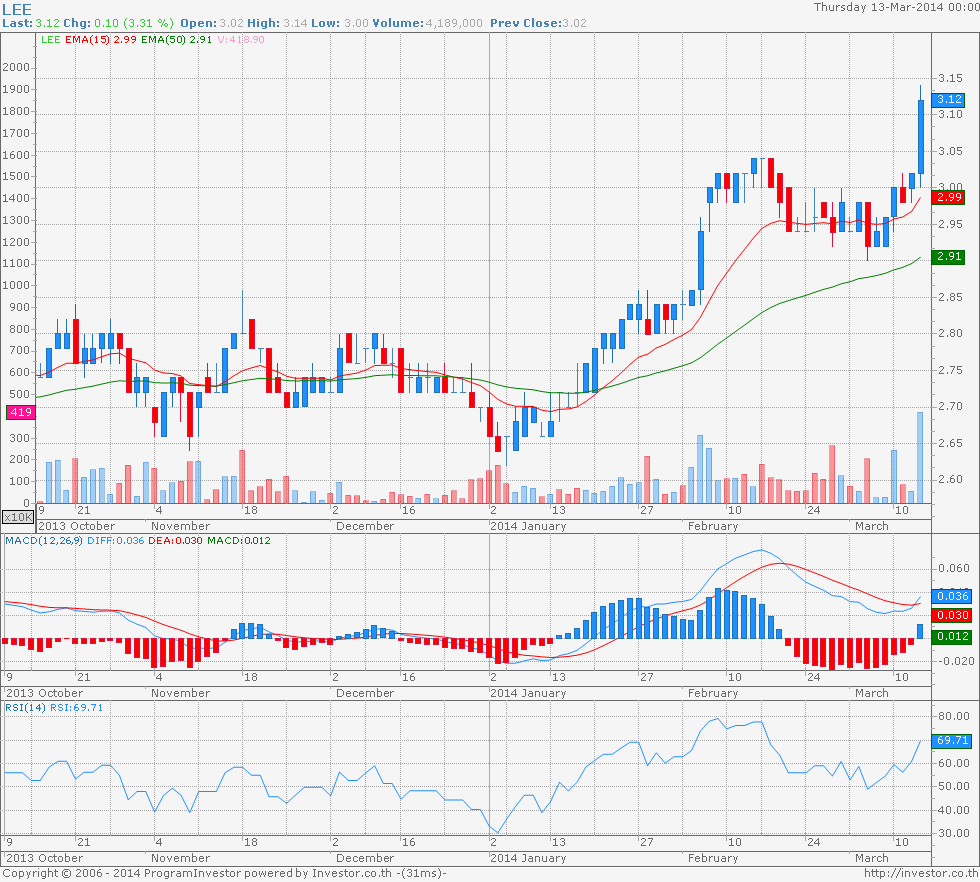Click the green 2.91 EMA price tag
This screenshot has height=882, width=980.
click(948, 257)
